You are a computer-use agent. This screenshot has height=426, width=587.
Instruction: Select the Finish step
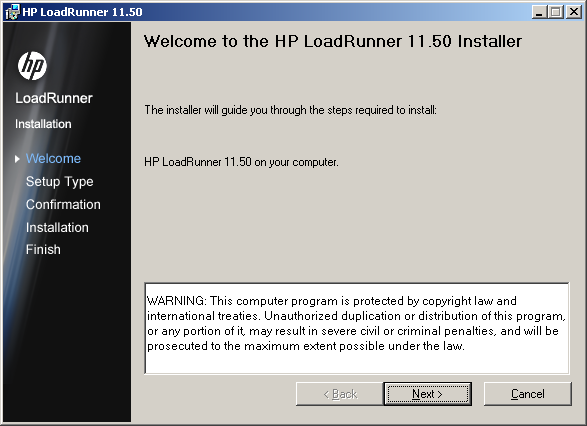point(43,249)
